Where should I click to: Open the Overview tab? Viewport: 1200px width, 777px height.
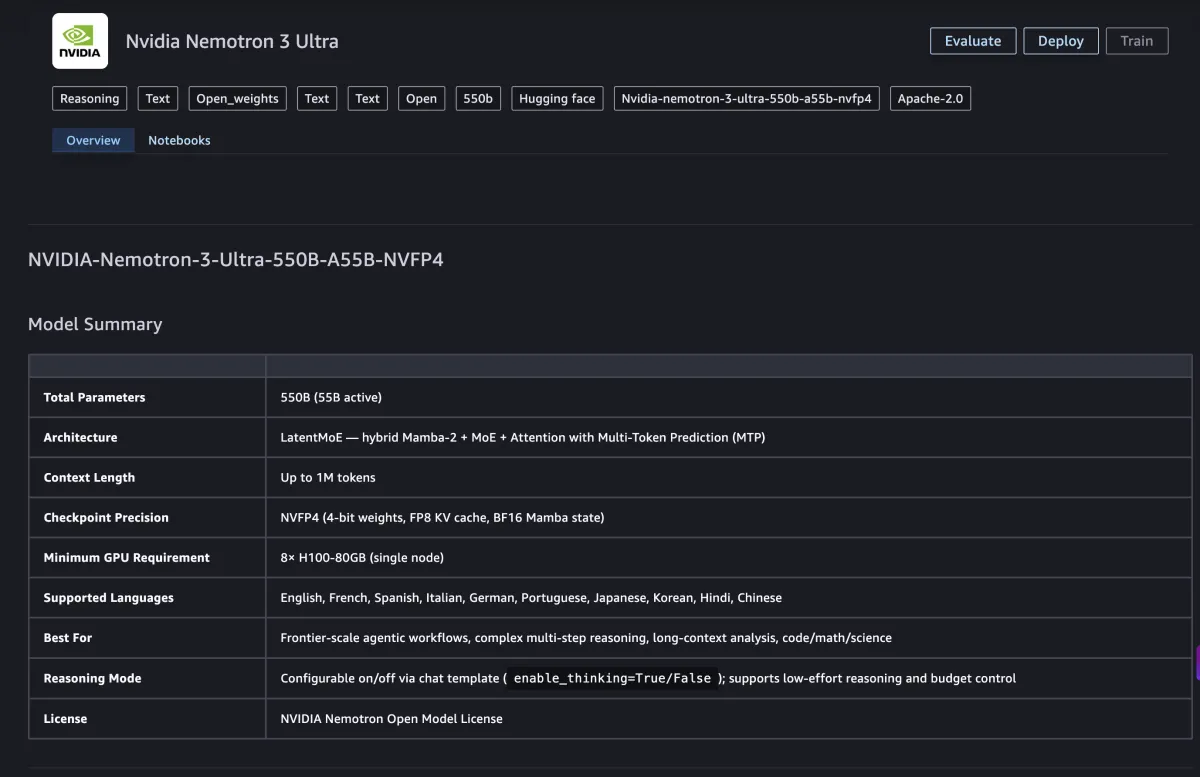93,140
